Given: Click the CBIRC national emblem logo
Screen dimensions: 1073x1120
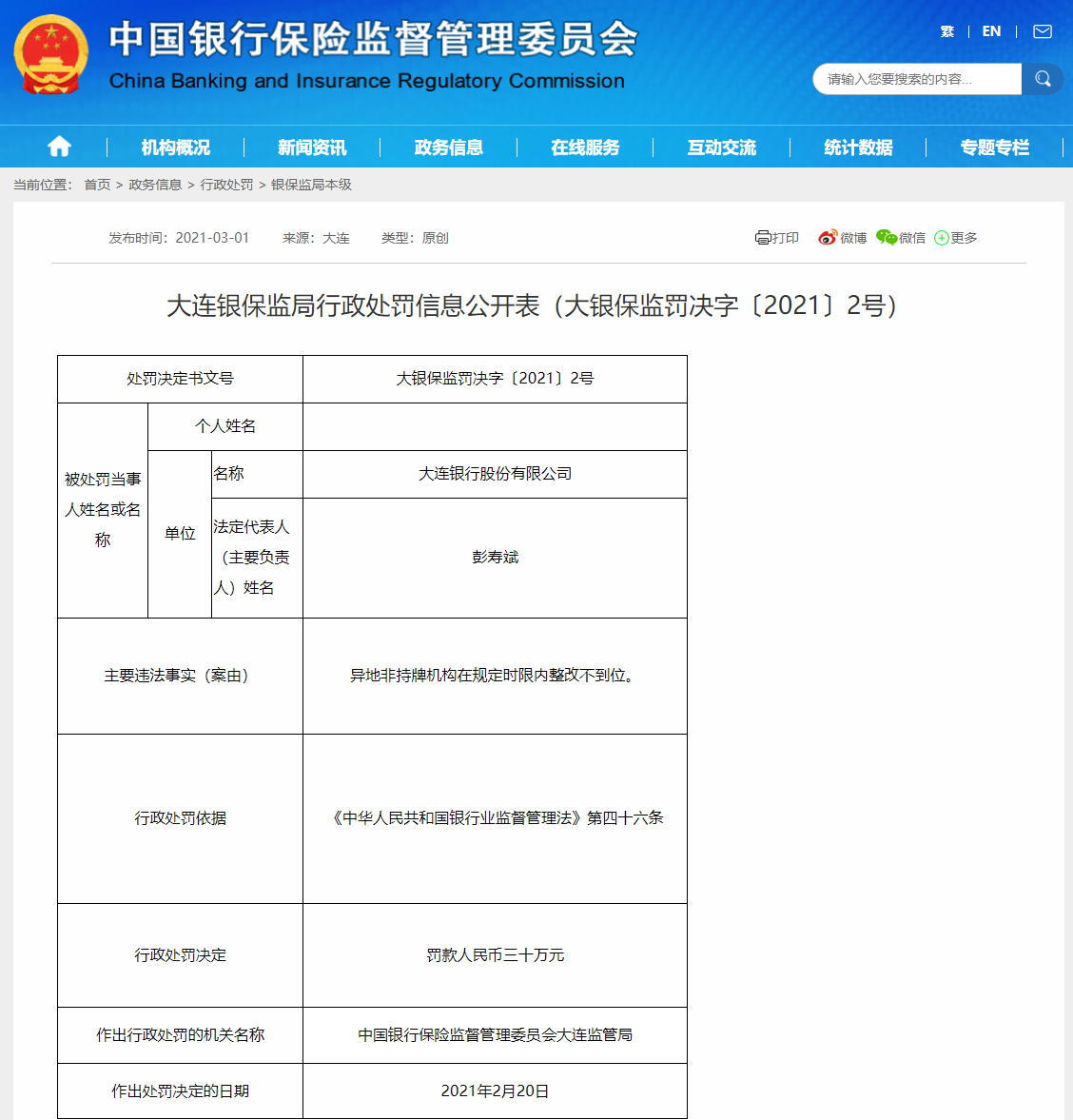Looking at the screenshot, I should 50,54.
